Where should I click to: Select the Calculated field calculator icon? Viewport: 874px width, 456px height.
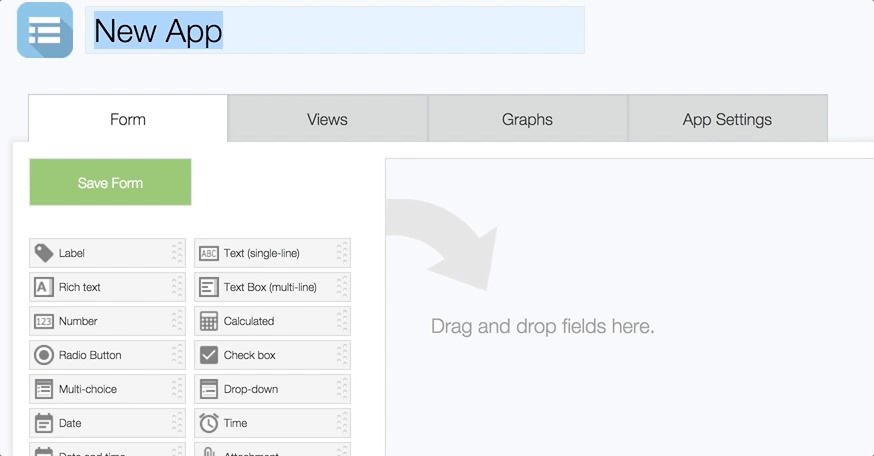point(209,321)
